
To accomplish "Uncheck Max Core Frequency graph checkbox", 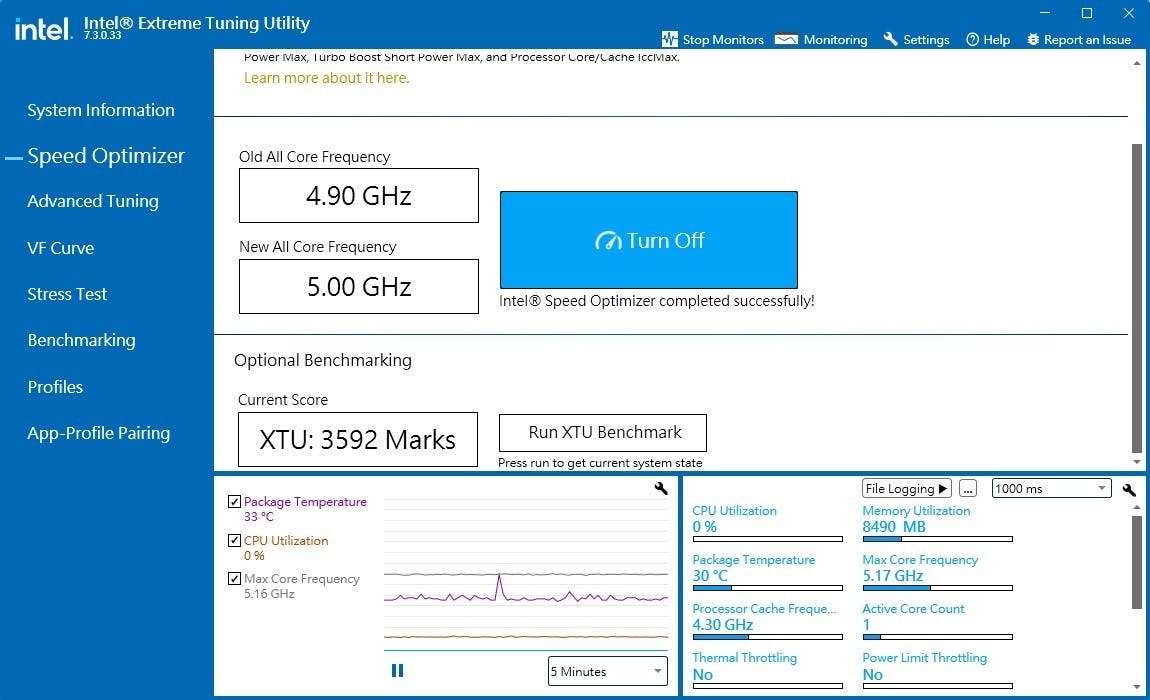I will point(235,579).
